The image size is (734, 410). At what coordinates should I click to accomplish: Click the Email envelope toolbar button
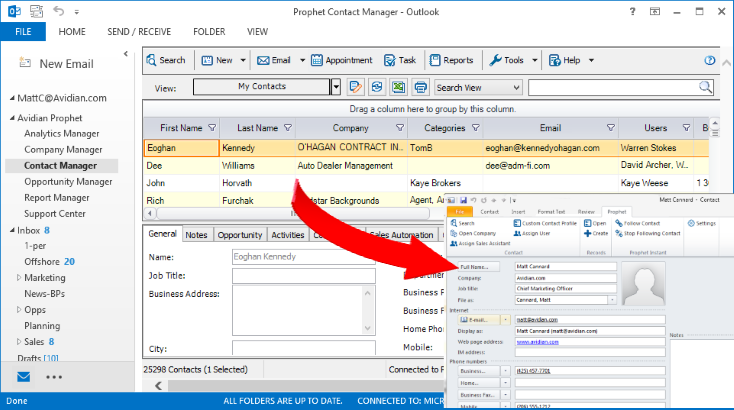pos(274,60)
